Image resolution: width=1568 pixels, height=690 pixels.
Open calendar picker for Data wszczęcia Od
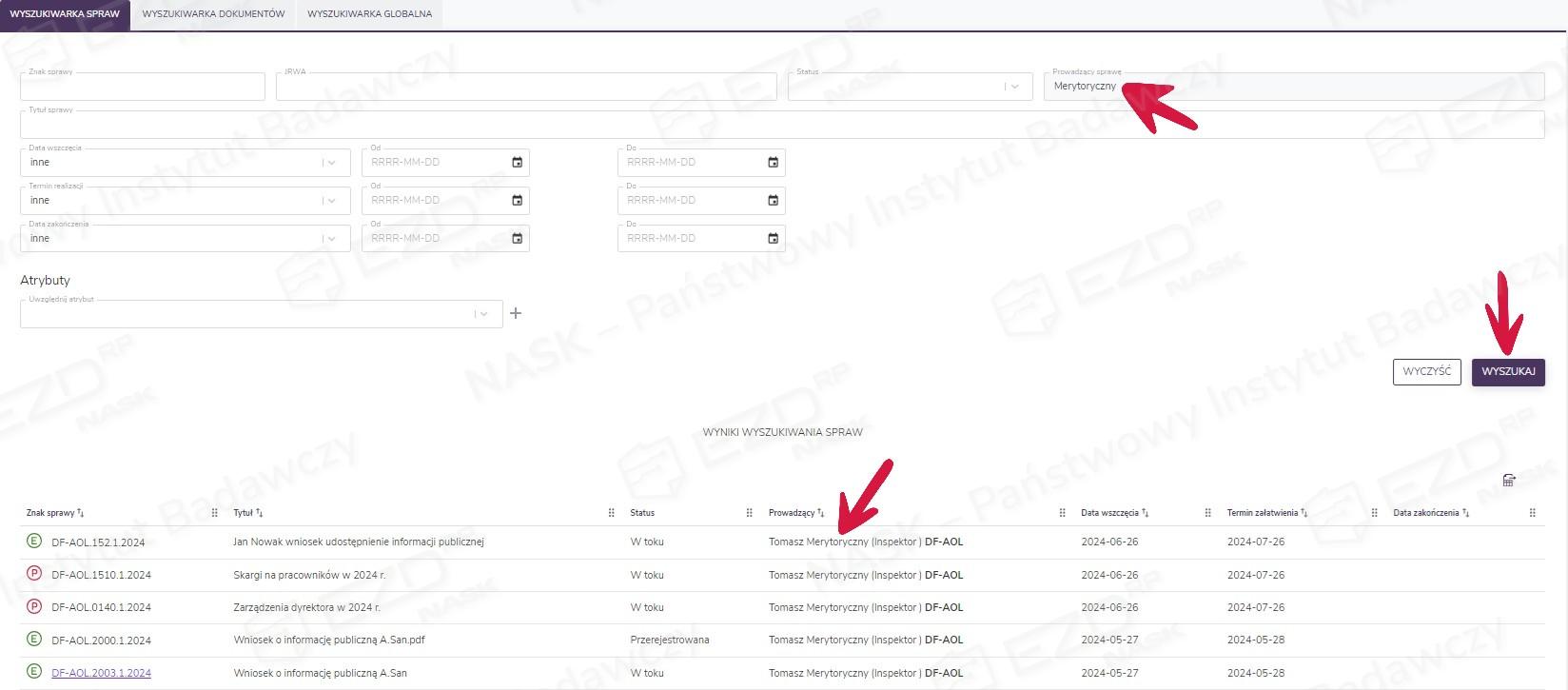(x=517, y=163)
